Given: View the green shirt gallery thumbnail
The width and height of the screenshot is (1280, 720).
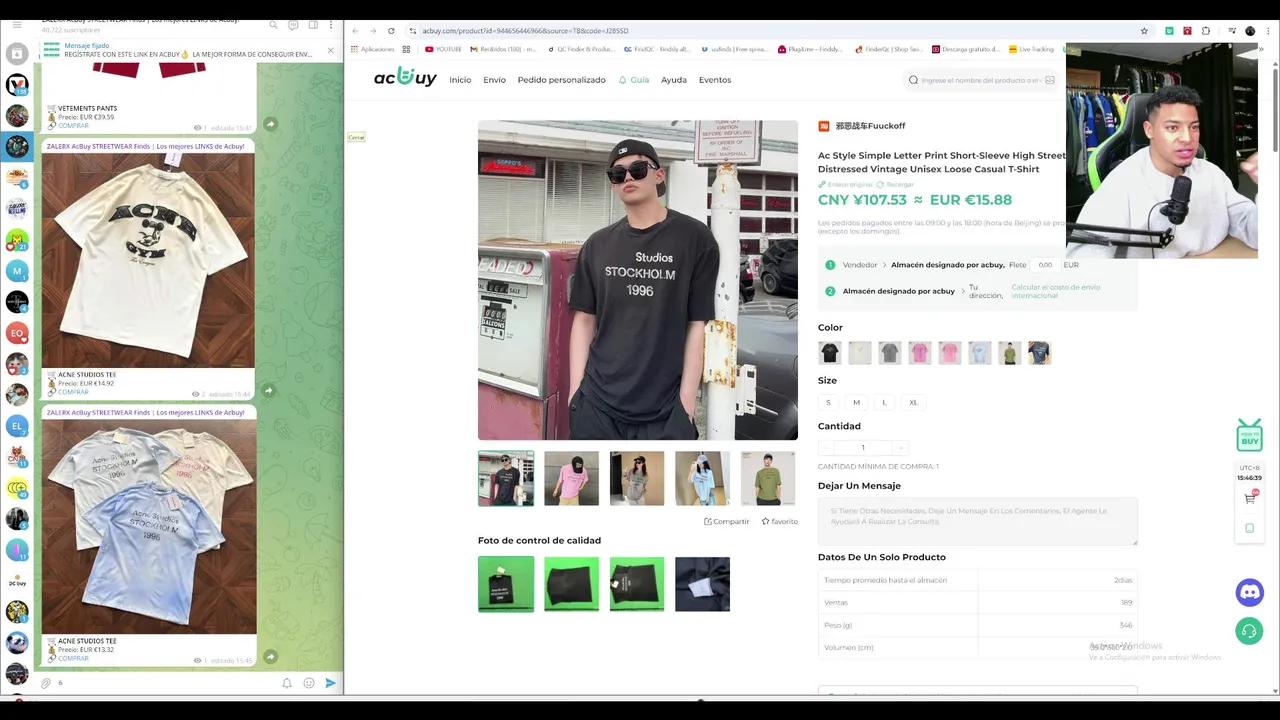Looking at the screenshot, I should (768, 478).
